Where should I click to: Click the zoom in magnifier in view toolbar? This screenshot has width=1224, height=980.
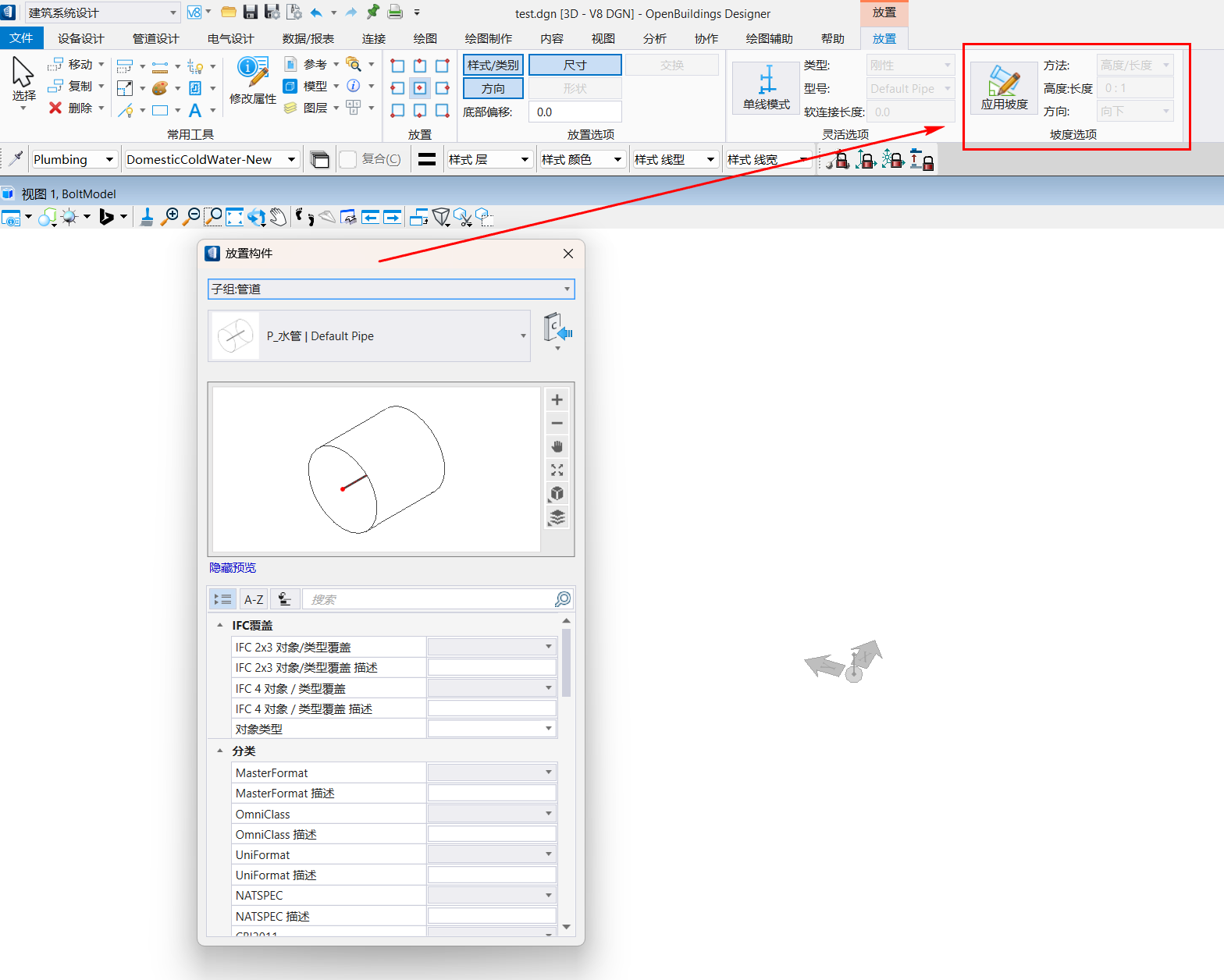pyautogui.click(x=169, y=217)
